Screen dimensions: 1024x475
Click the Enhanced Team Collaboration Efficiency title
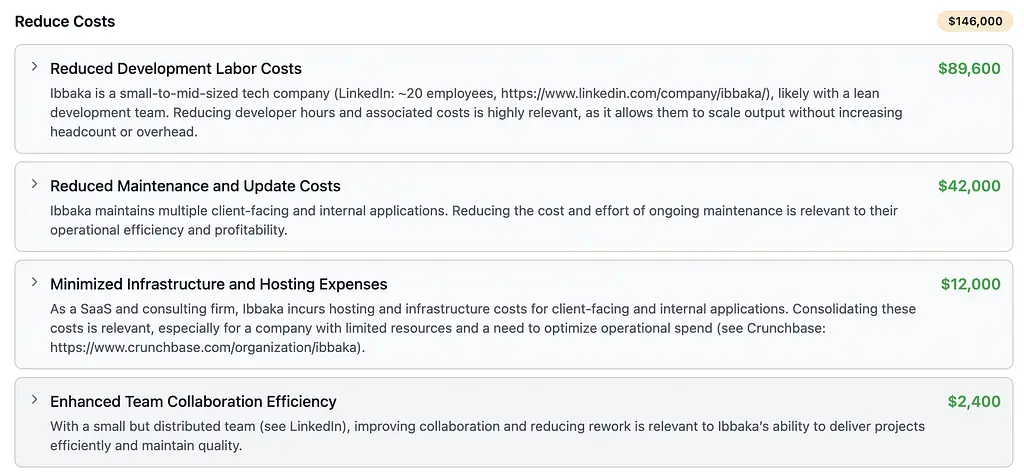click(193, 402)
